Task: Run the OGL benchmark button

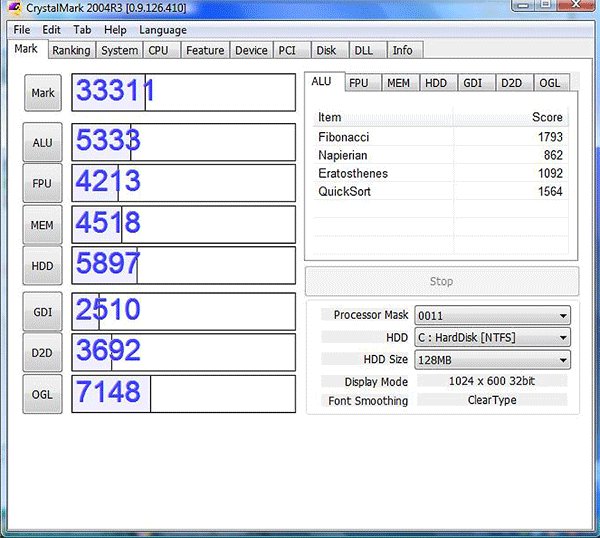Action: (x=42, y=394)
